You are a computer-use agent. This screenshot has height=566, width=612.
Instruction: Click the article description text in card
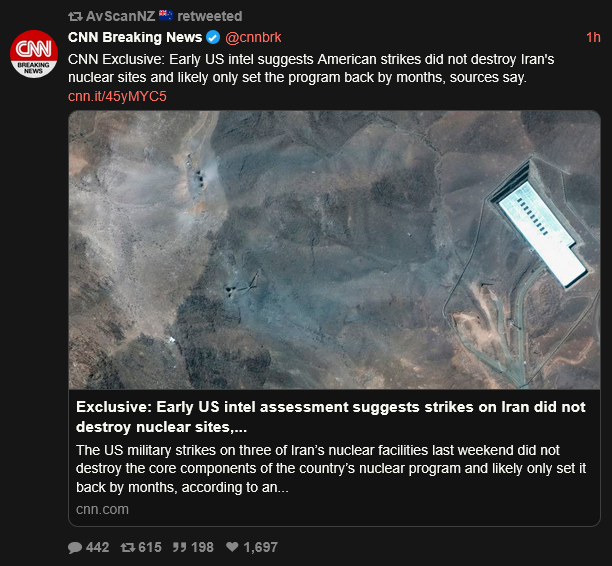click(331, 468)
